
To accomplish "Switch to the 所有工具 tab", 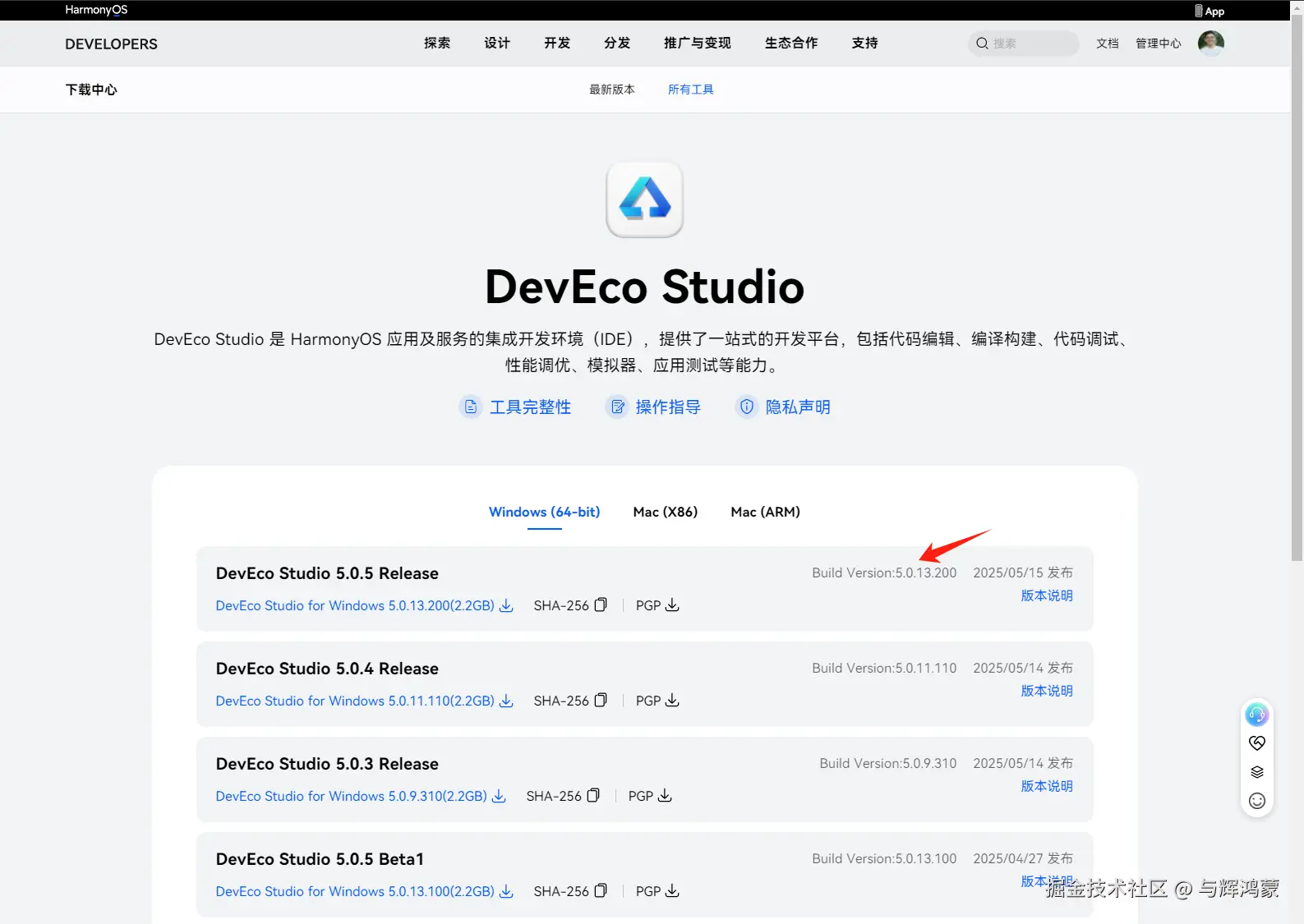I will 691,90.
